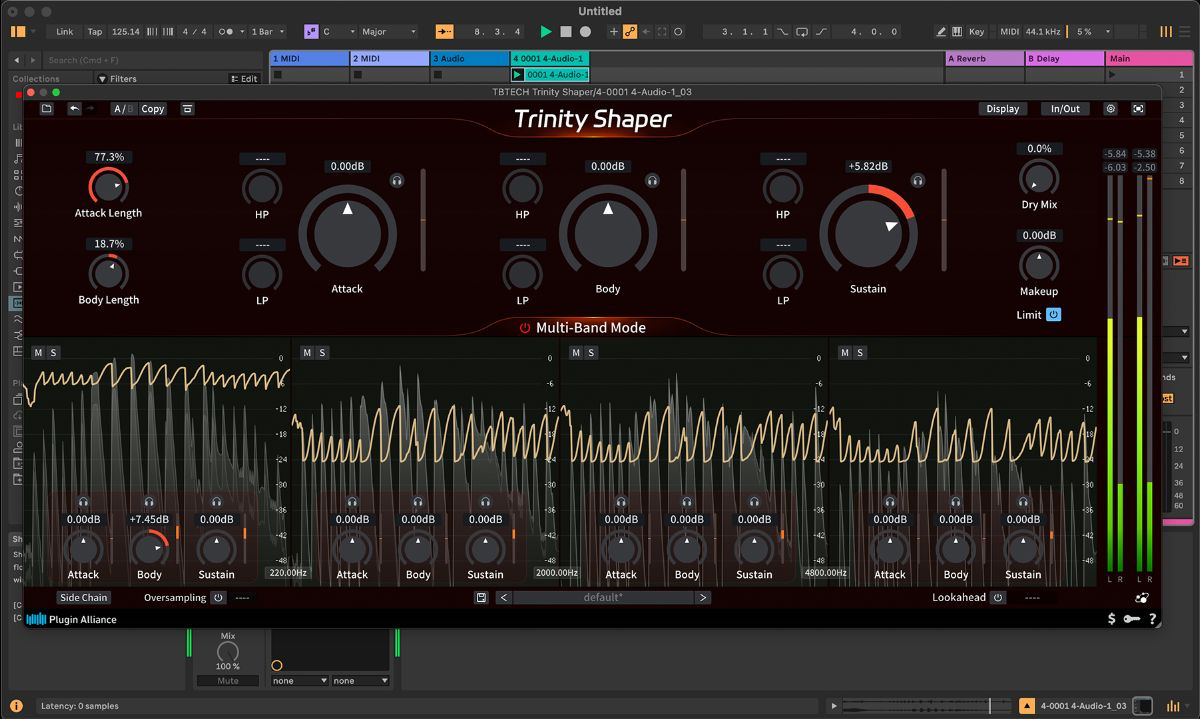
Task: Open plugin settings target icon next to In/Out
Action: [x=1110, y=108]
